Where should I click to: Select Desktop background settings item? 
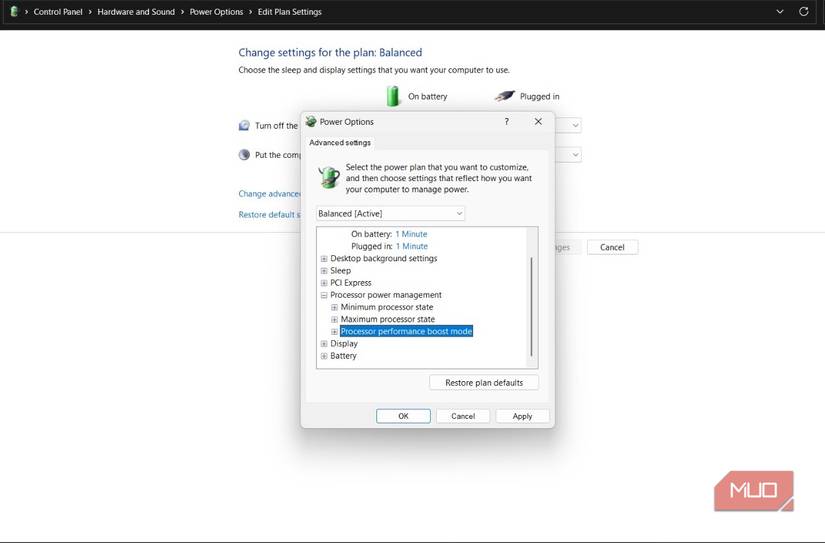point(384,258)
